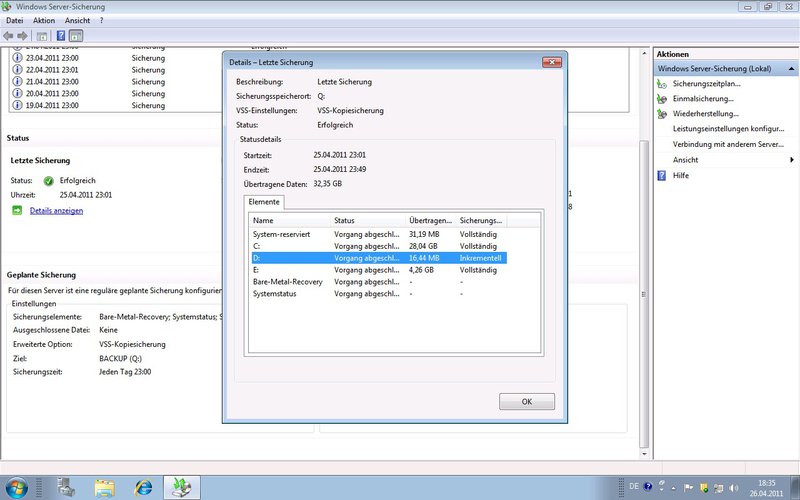Image resolution: width=800 pixels, height=500 pixels.
Task: Click the Details anzeigen link
Action: click(56, 211)
